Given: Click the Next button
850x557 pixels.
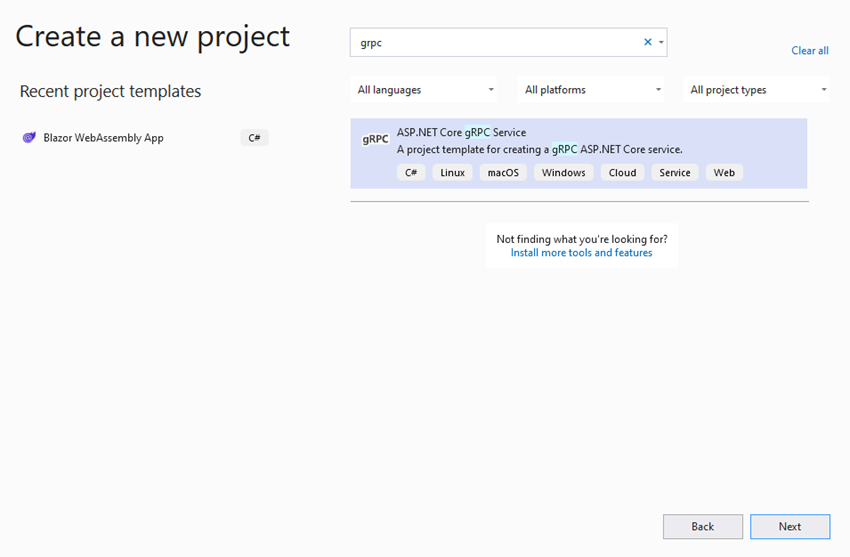Looking at the screenshot, I should click(x=790, y=527).
